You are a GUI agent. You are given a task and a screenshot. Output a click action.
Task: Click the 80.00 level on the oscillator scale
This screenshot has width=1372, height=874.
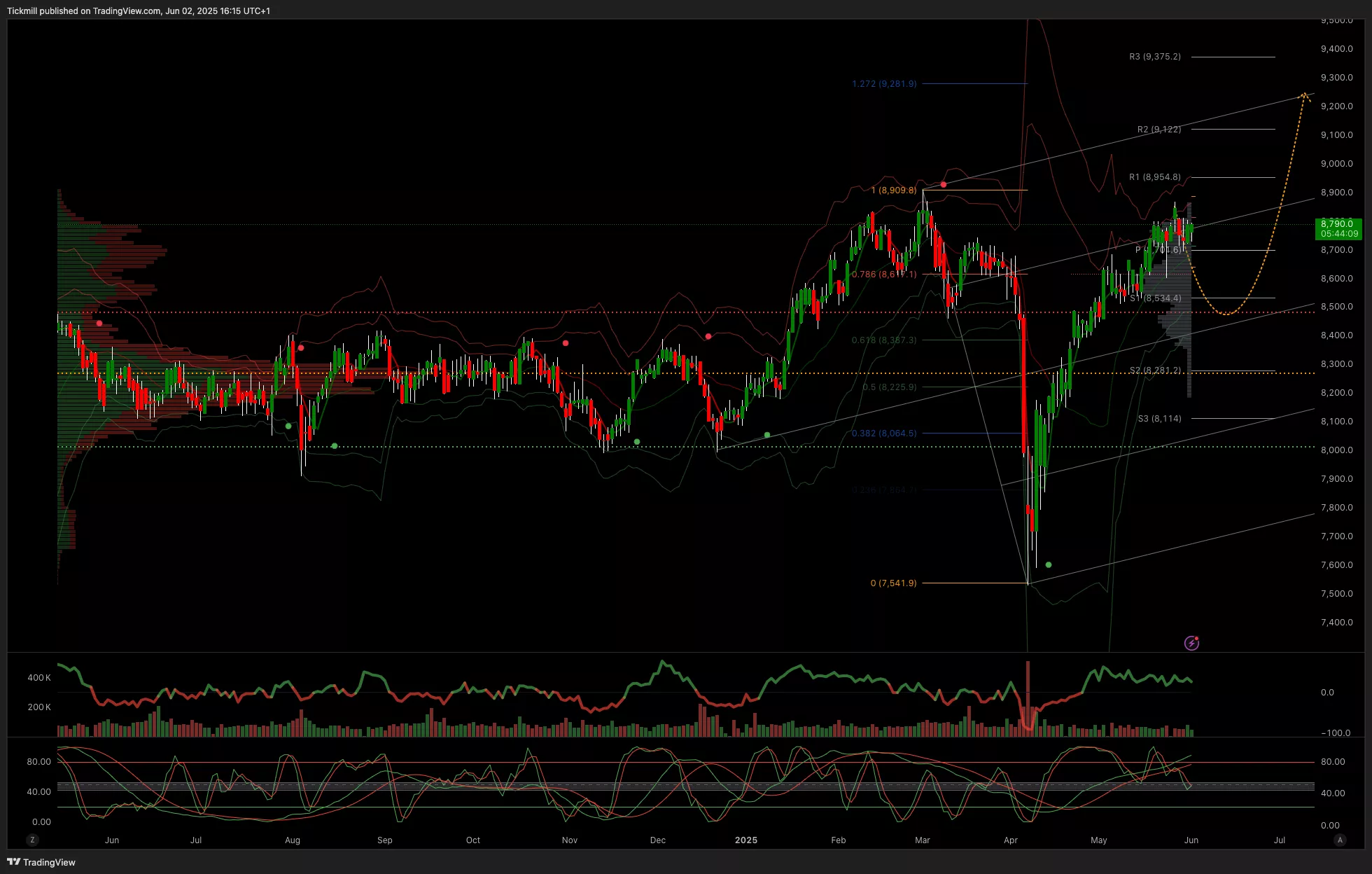click(1332, 762)
